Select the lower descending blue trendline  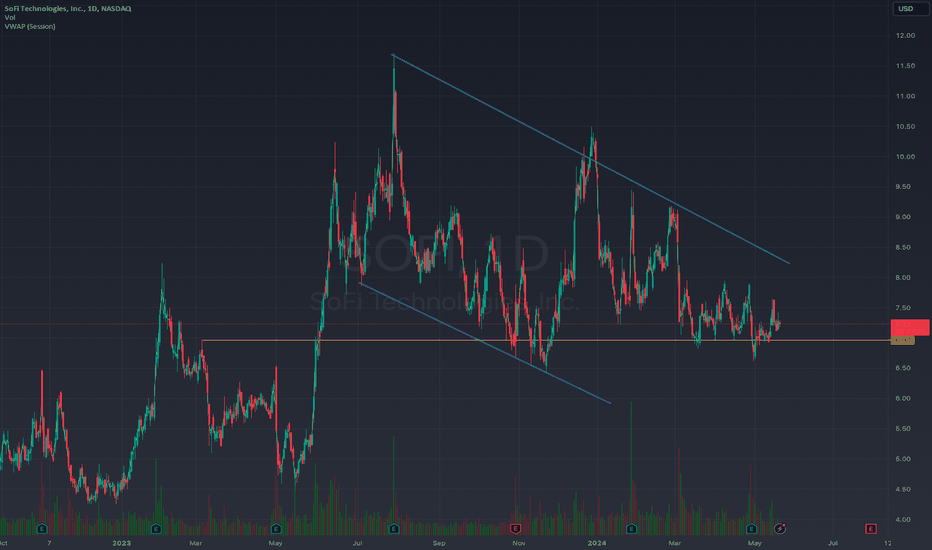[x=485, y=343]
